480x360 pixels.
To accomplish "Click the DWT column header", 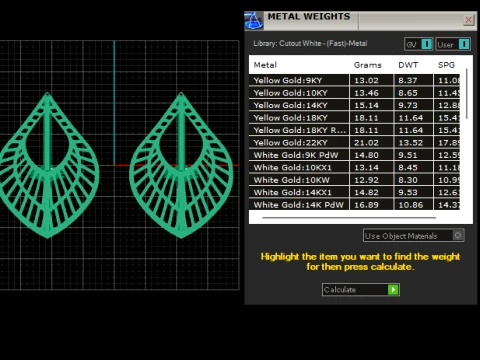I will tap(408, 65).
